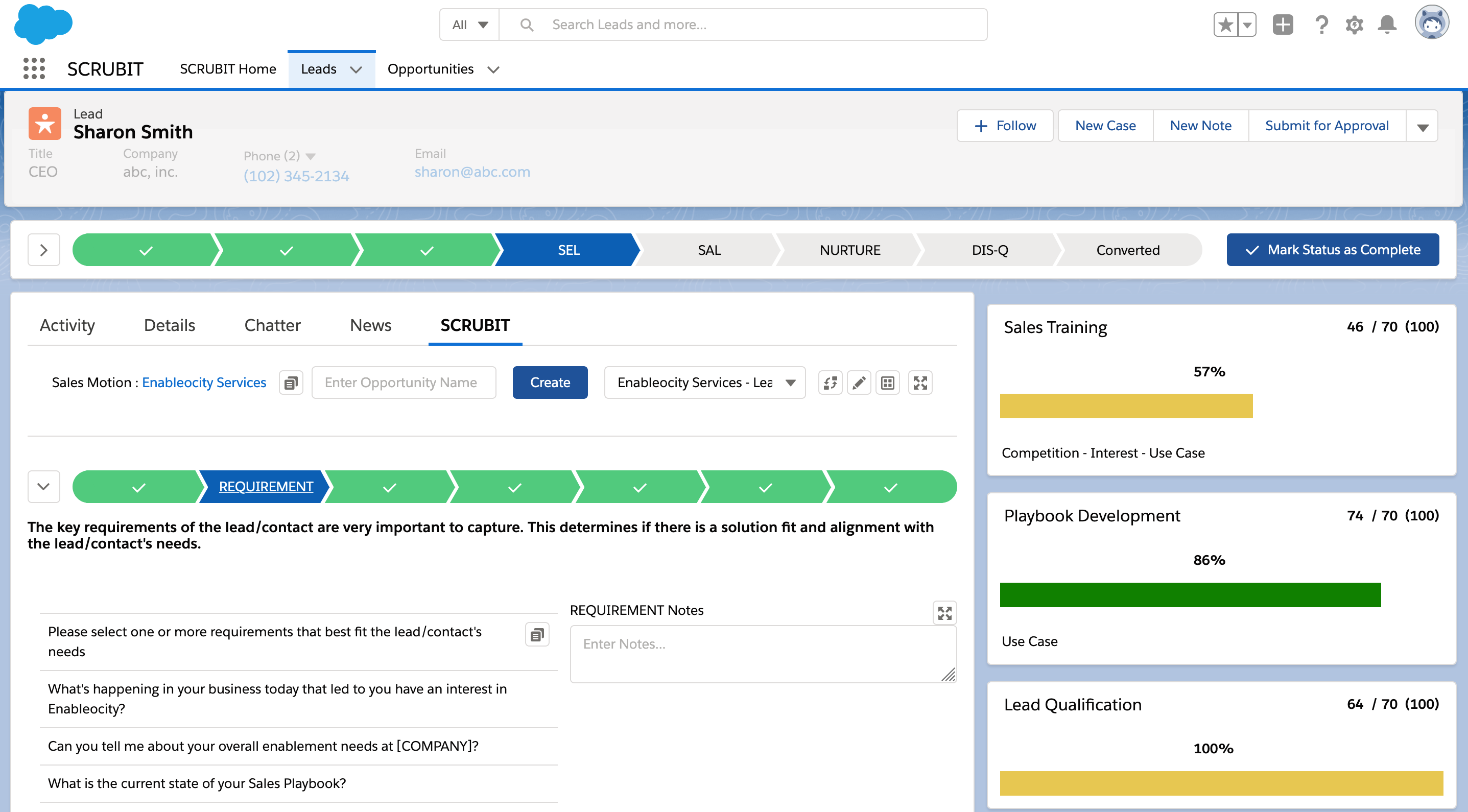Screen dimensions: 1468x812
Task: Click Mark Status as Complete button
Action: (x=1332, y=250)
